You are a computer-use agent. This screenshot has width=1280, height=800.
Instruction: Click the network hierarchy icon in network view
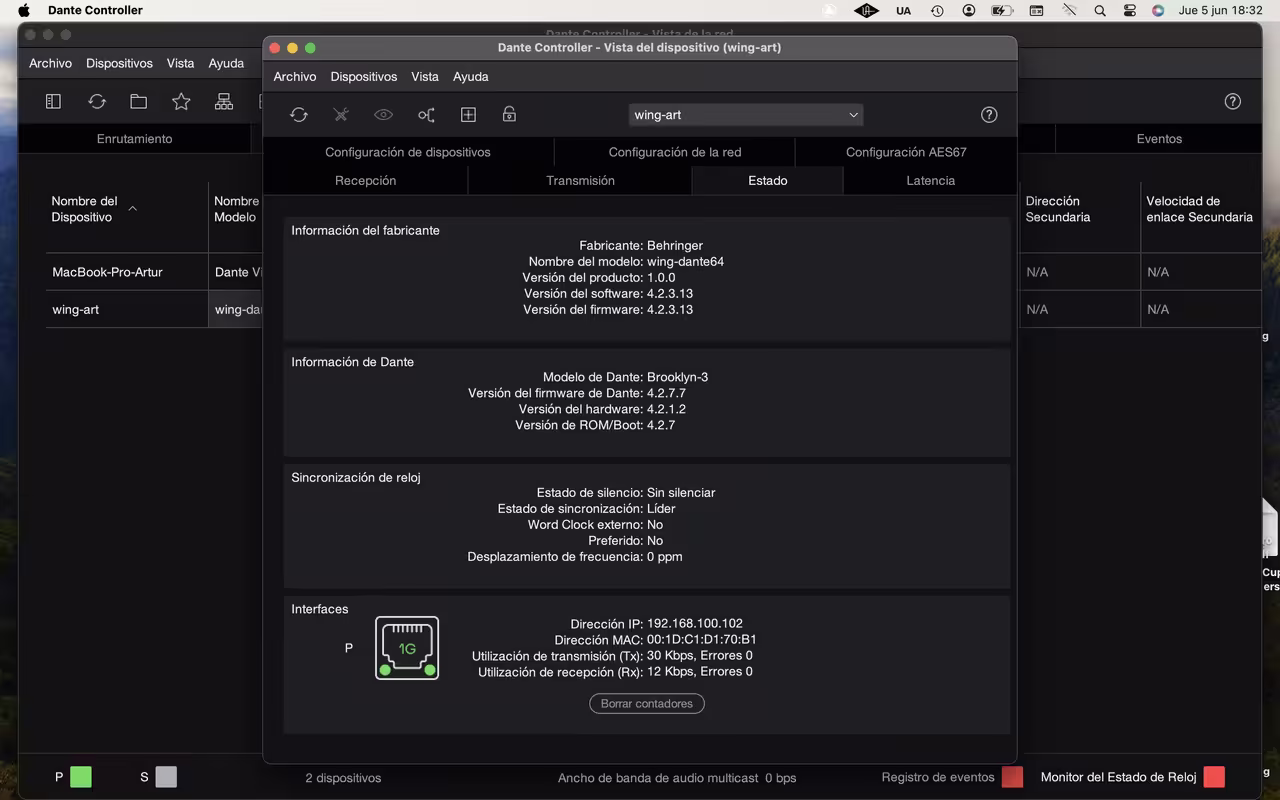pos(224,101)
